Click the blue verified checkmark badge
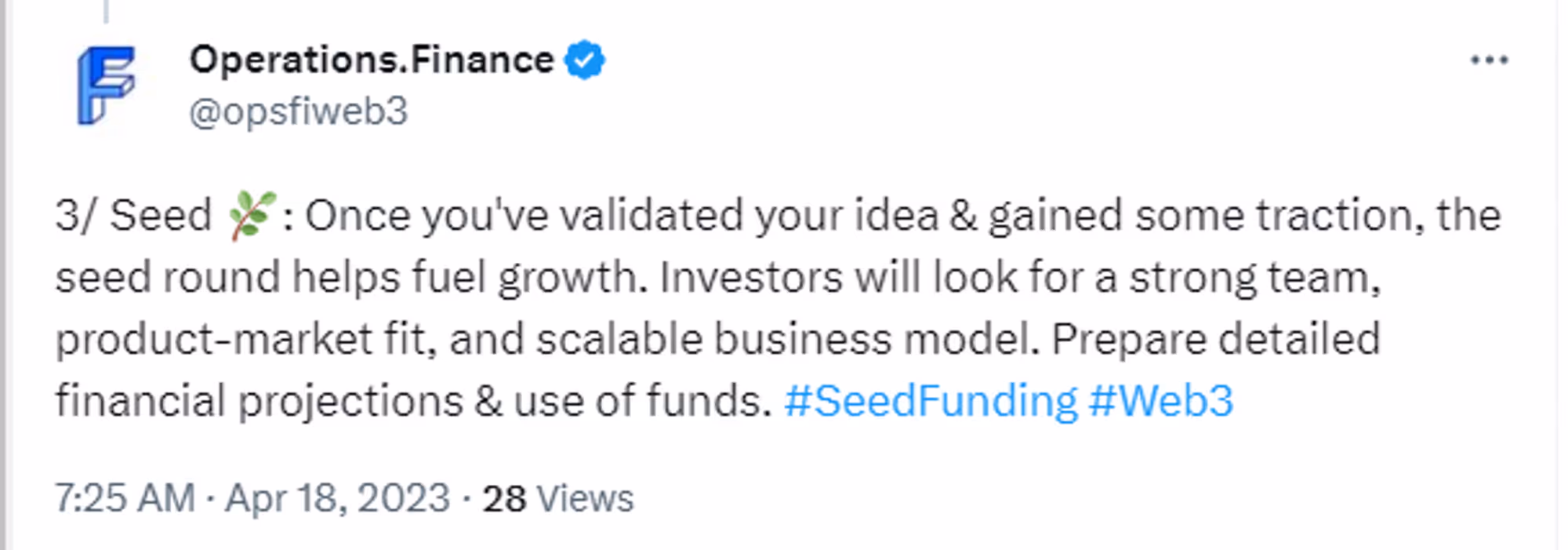The image size is (1568, 550). (585, 60)
